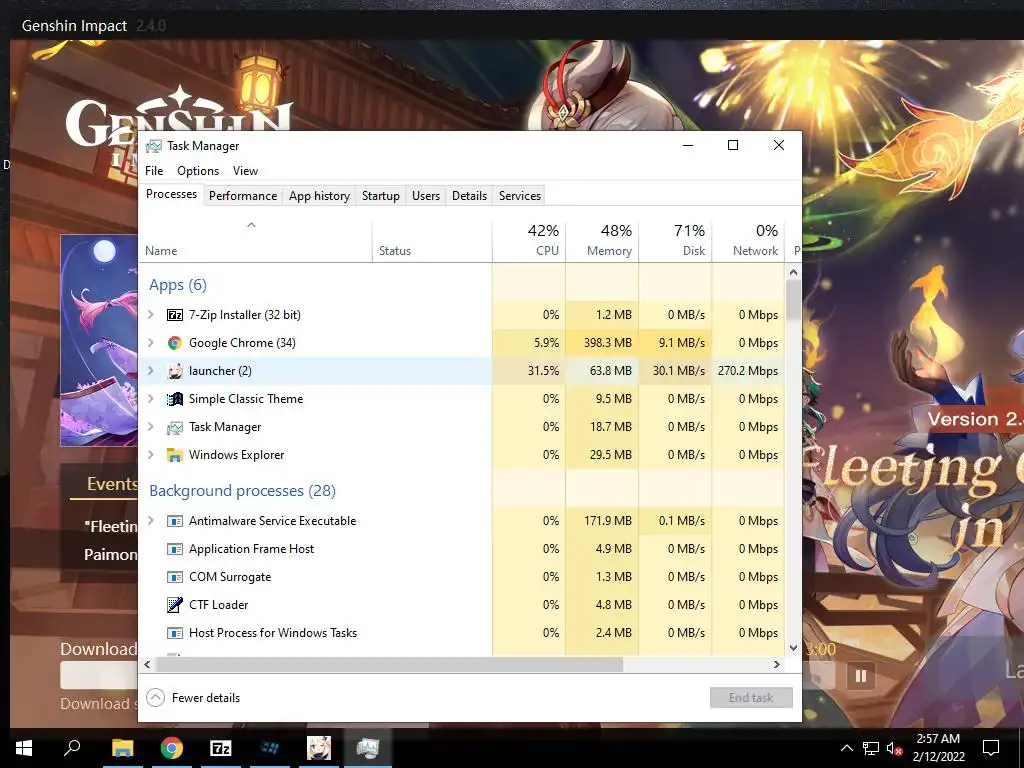Sort by the Status column header
1024x768 pixels.
432,241
